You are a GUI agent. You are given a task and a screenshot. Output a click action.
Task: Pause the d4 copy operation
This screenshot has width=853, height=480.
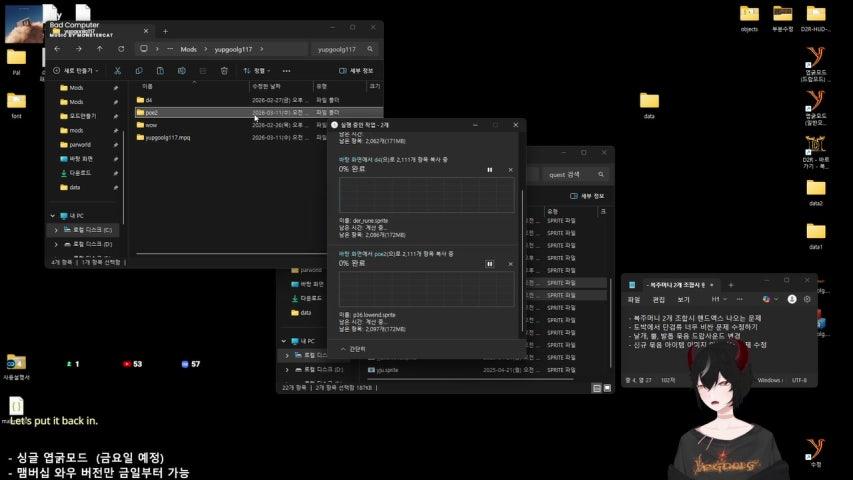489,170
